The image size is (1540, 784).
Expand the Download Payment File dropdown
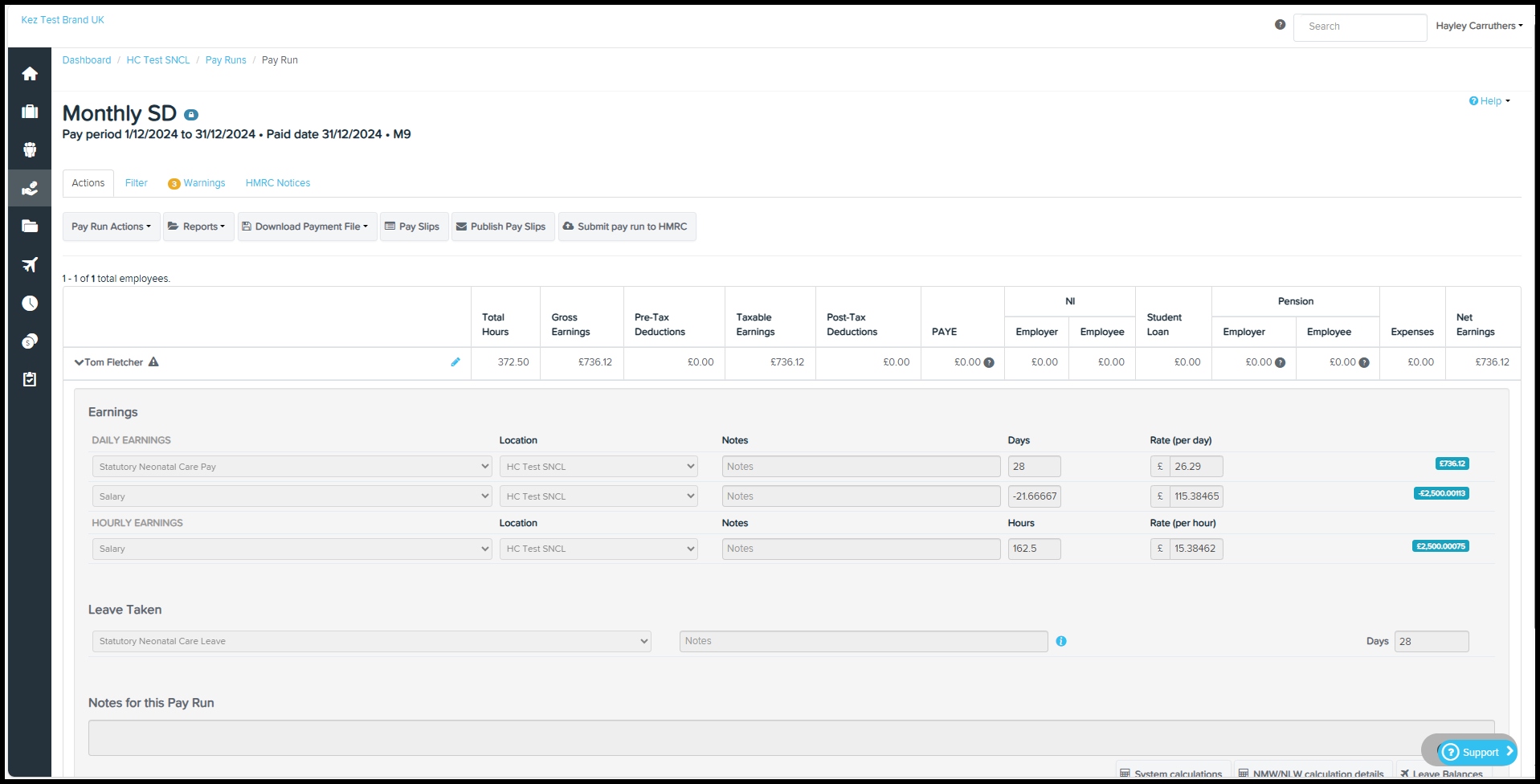pyautogui.click(x=307, y=227)
